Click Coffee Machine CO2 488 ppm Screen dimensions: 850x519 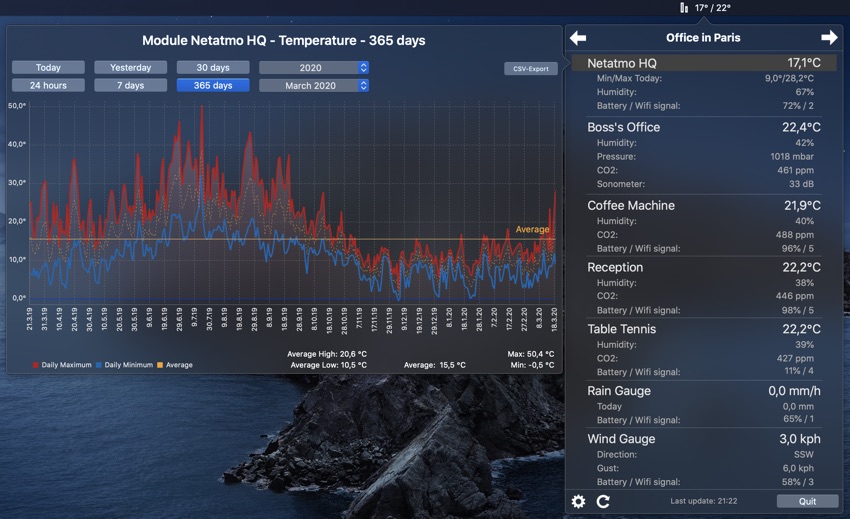[x=795, y=235]
